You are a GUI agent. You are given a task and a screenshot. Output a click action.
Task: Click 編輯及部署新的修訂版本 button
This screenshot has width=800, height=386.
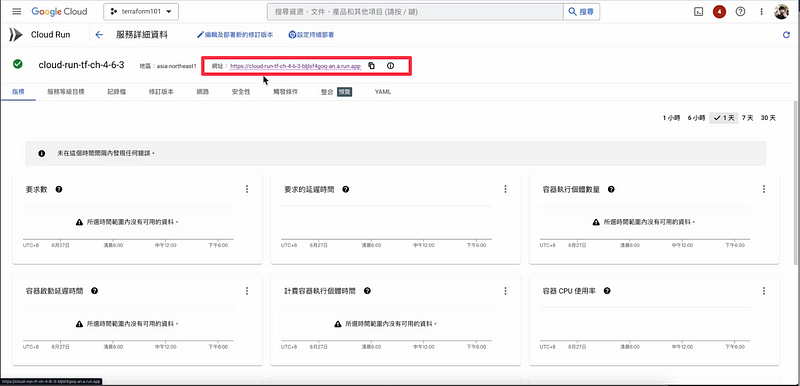click(235, 35)
